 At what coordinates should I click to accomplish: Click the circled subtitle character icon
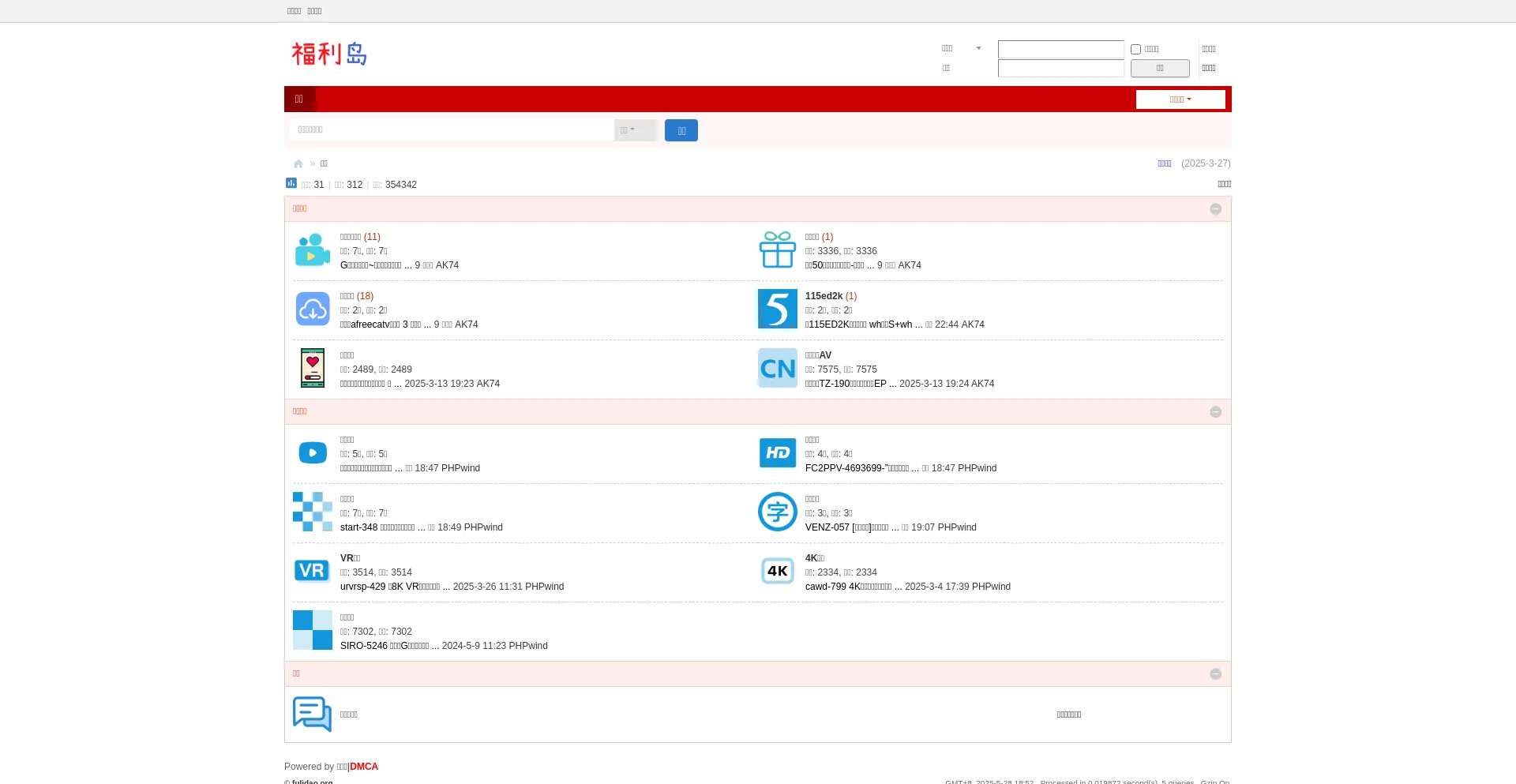tap(777, 512)
